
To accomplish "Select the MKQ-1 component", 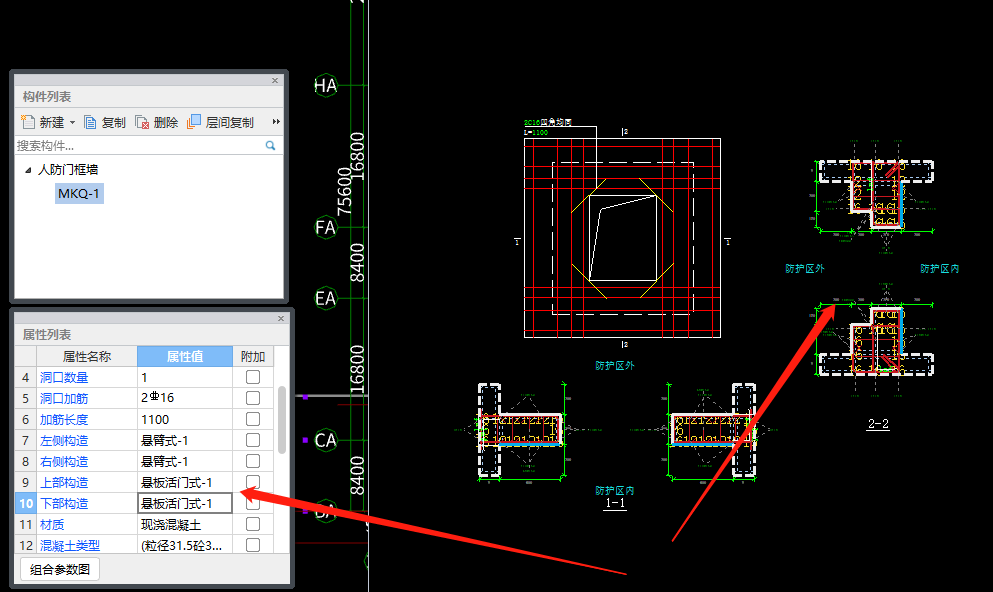I will tap(79, 194).
